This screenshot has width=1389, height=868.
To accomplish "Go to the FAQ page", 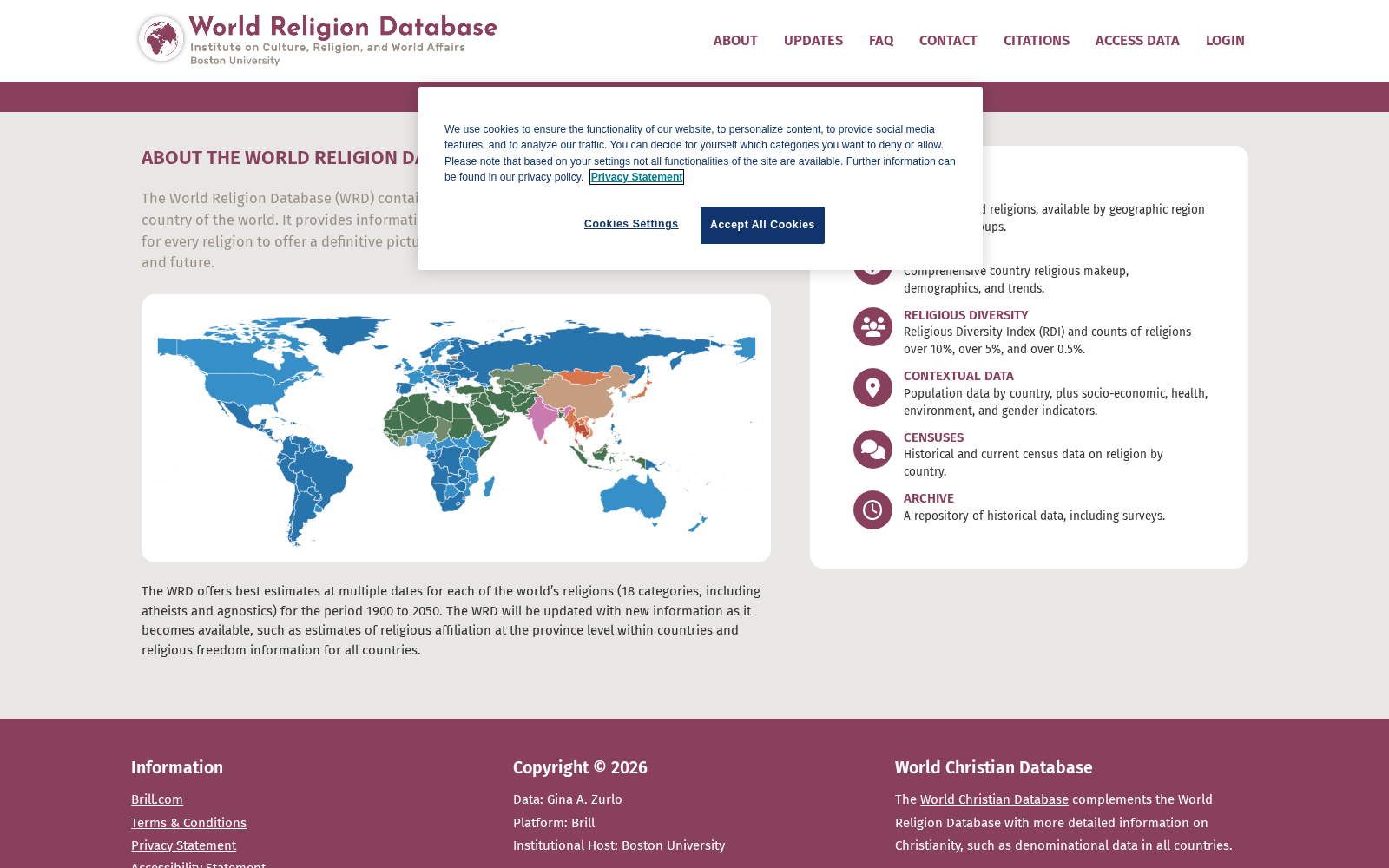I will [x=881, y=41].
